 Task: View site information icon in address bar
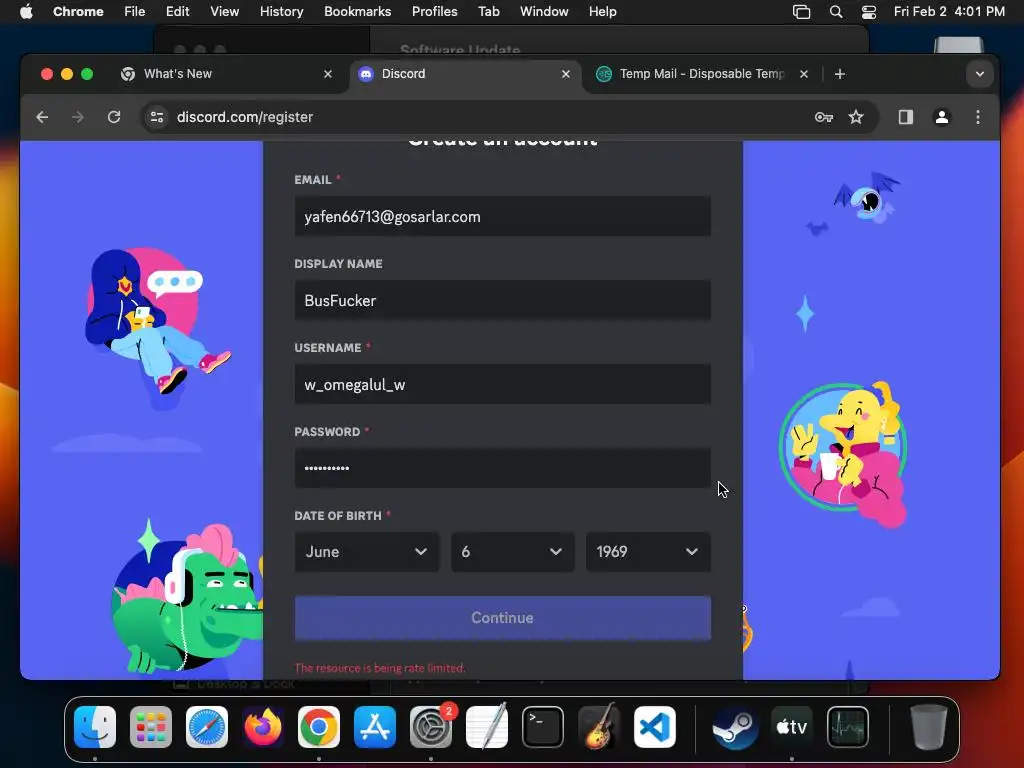click(x=157, y=117)
